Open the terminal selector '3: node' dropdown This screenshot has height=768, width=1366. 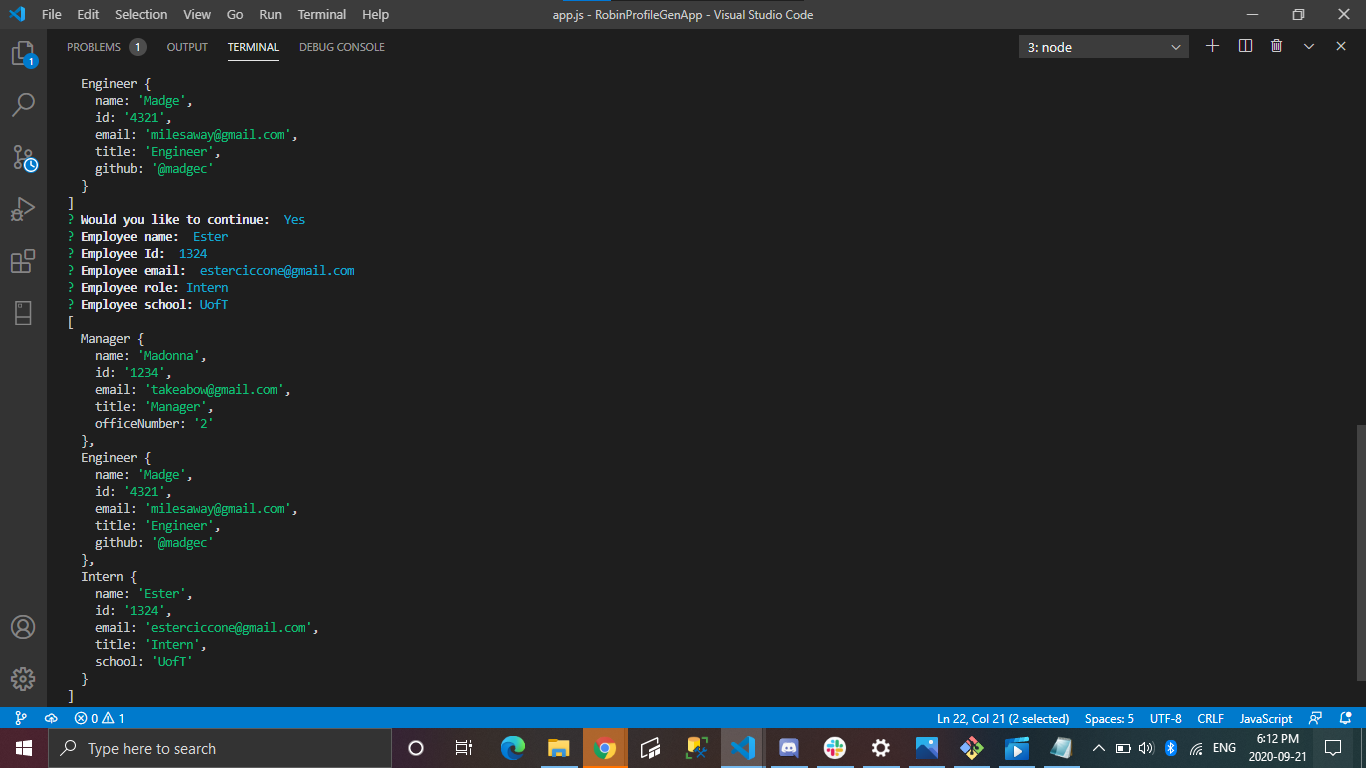tap(1104, 47)
